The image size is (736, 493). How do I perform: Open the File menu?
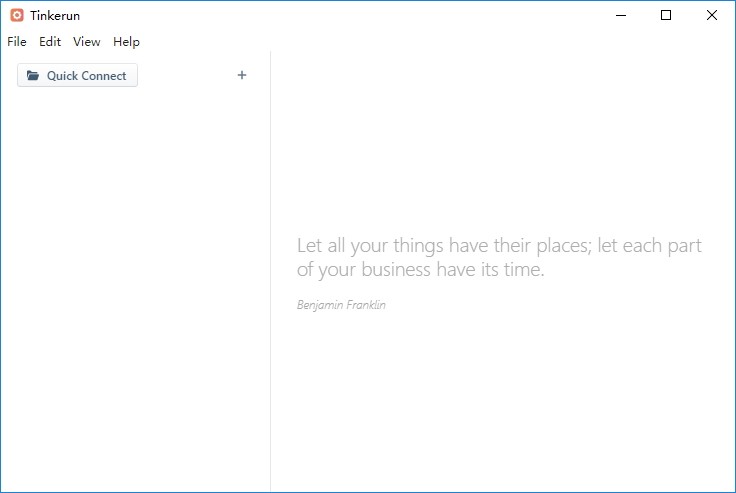pos(17,42)
